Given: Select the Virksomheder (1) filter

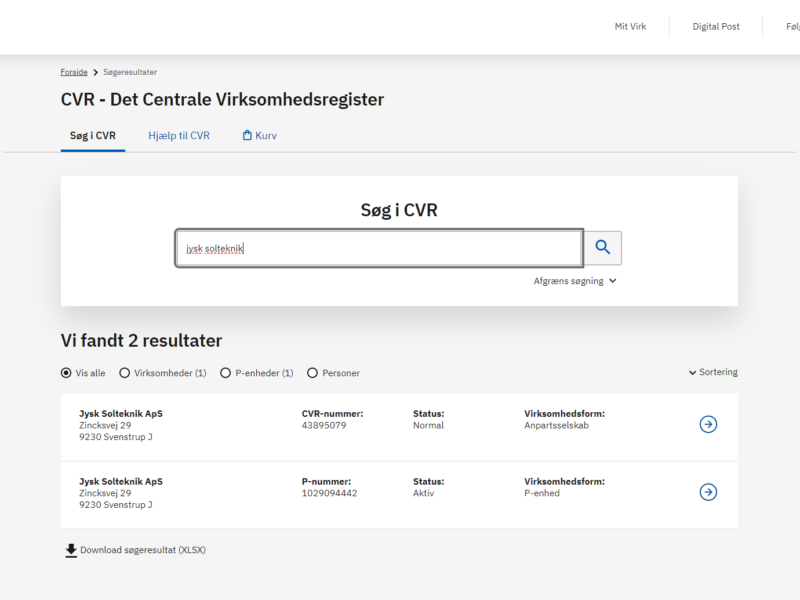Looking at the screenshot, I should (125, 373).
